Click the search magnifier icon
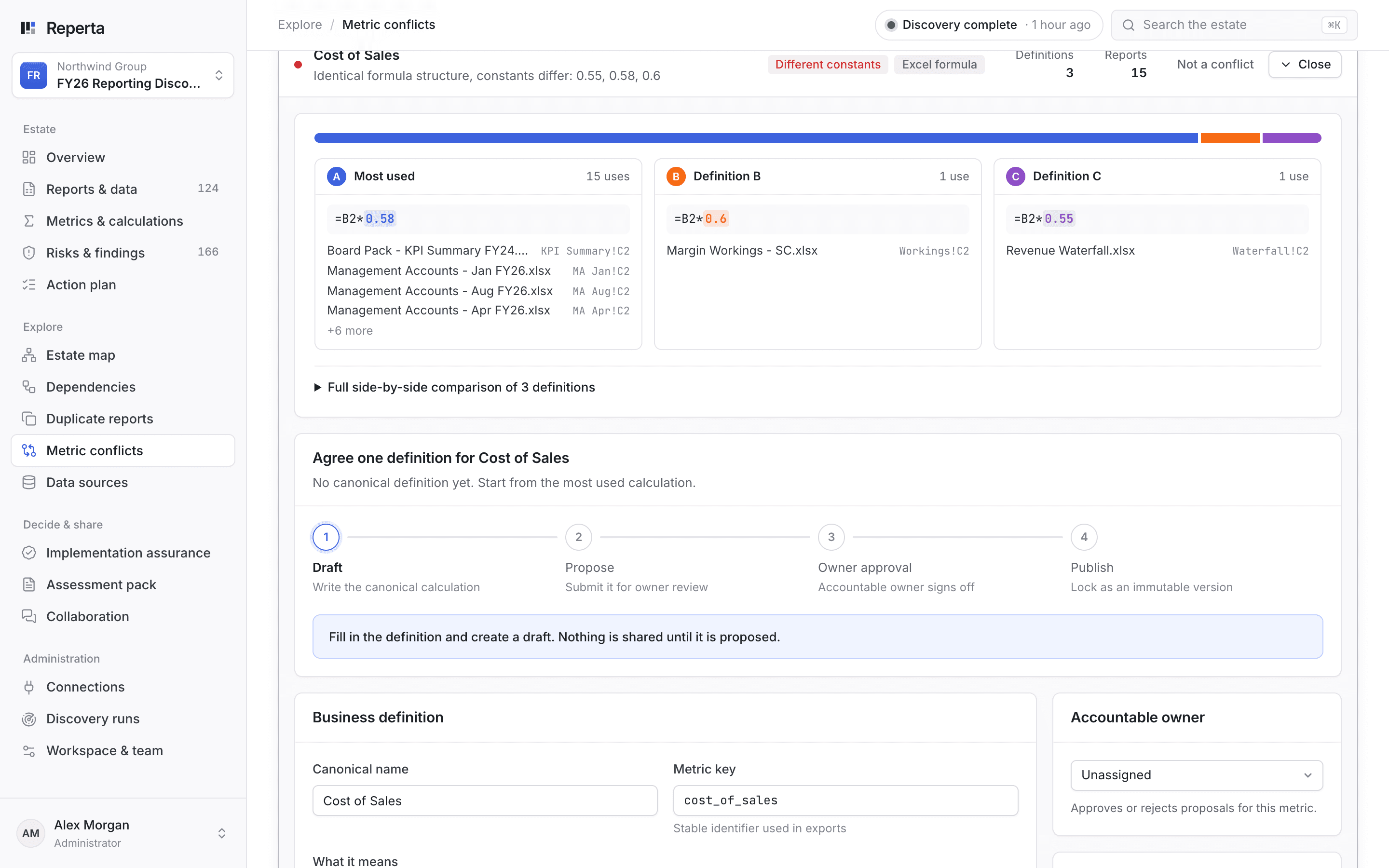1389x868 pixels. (x=1128, y=25)
